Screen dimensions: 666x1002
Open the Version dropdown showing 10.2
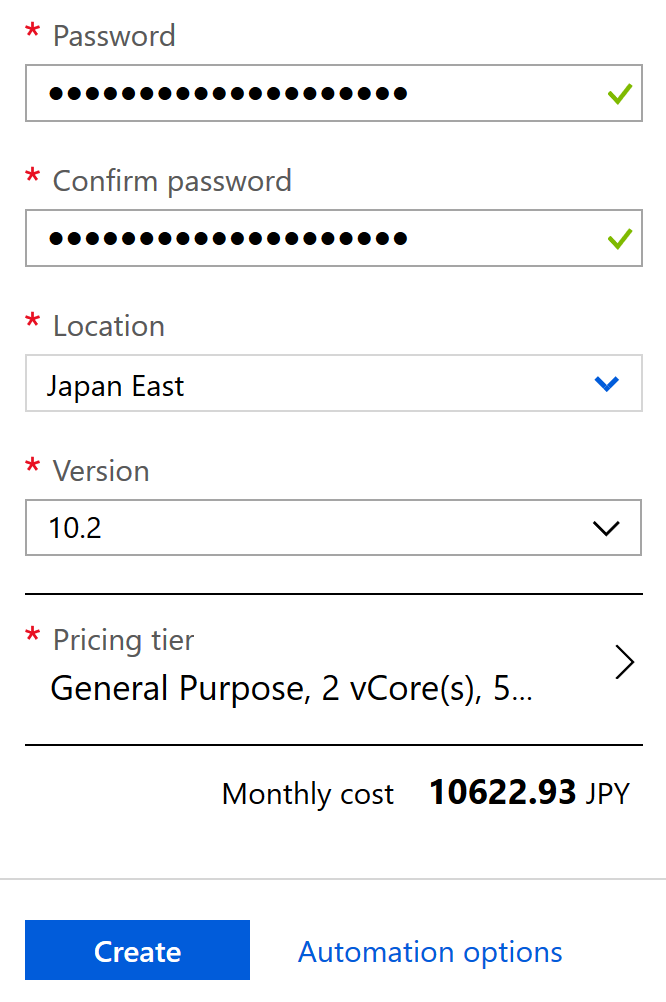click(333, 527)
